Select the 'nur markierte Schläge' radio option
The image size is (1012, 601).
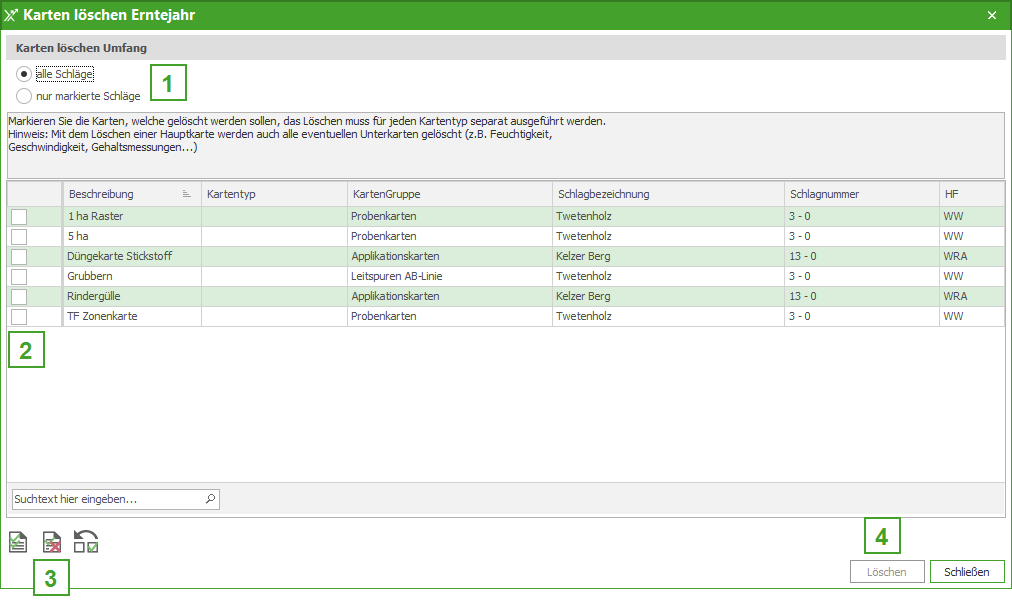[24, 96]
